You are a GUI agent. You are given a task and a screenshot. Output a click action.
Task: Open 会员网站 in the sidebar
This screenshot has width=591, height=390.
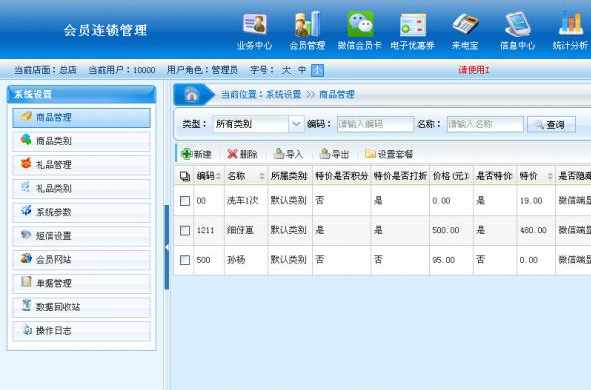(81, 260)
